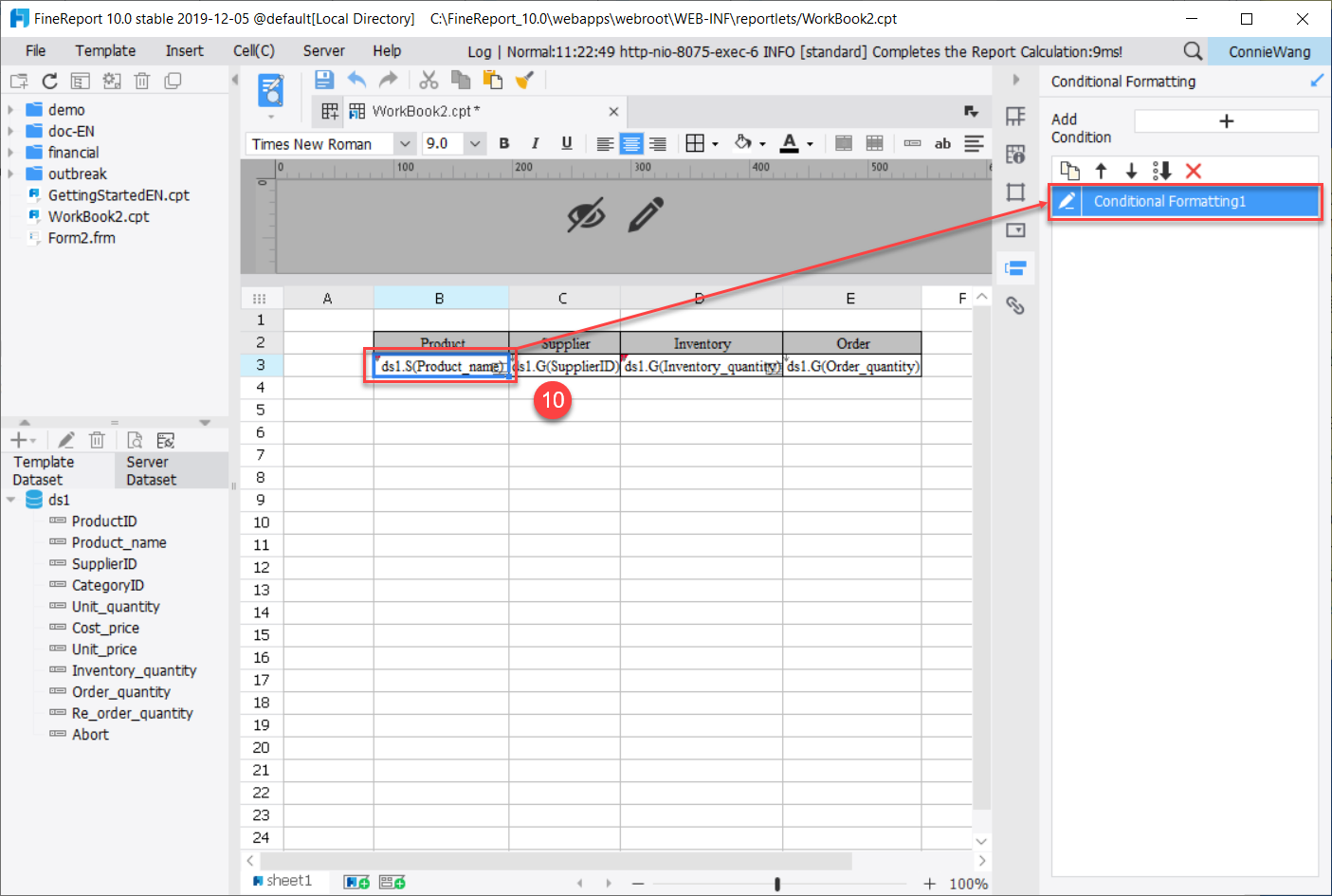Open the Template menu
Image resolution: width=1332 pixels, height=896 pixels.
(104, 50)
